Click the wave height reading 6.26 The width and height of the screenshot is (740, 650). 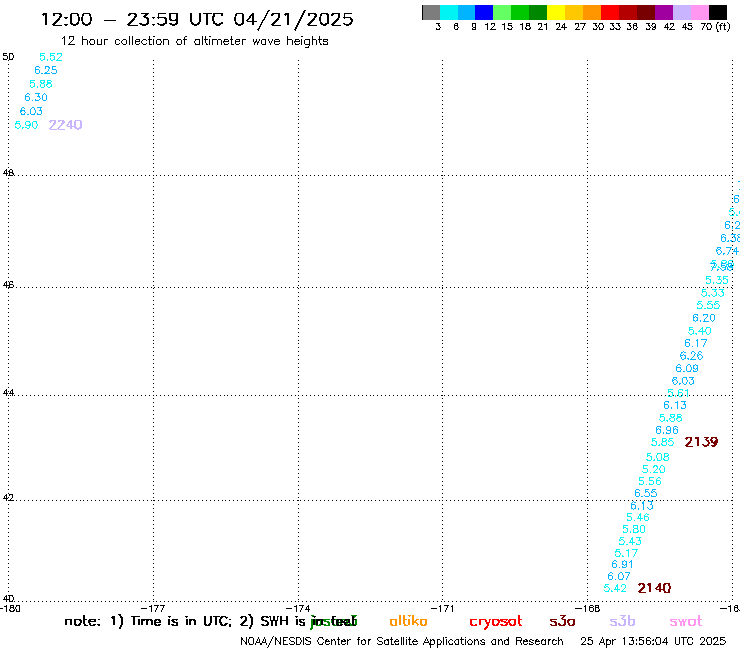pyautogui.click(x=691, y=356)
